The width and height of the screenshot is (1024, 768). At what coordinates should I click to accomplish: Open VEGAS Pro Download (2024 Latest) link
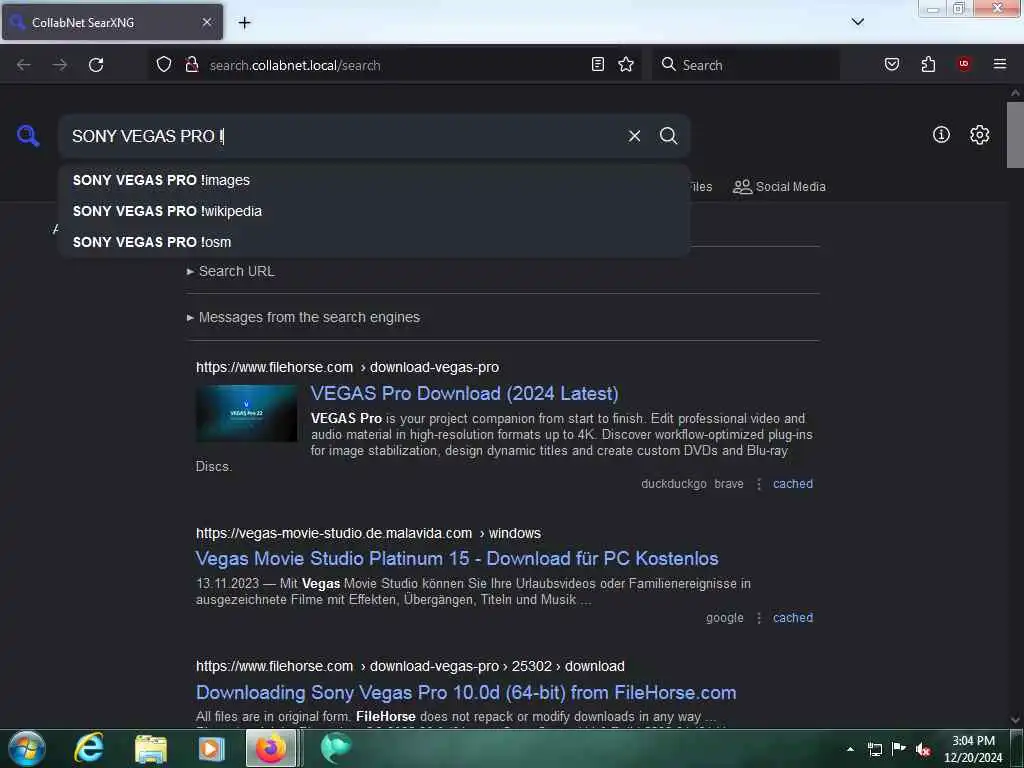[464, 393]
